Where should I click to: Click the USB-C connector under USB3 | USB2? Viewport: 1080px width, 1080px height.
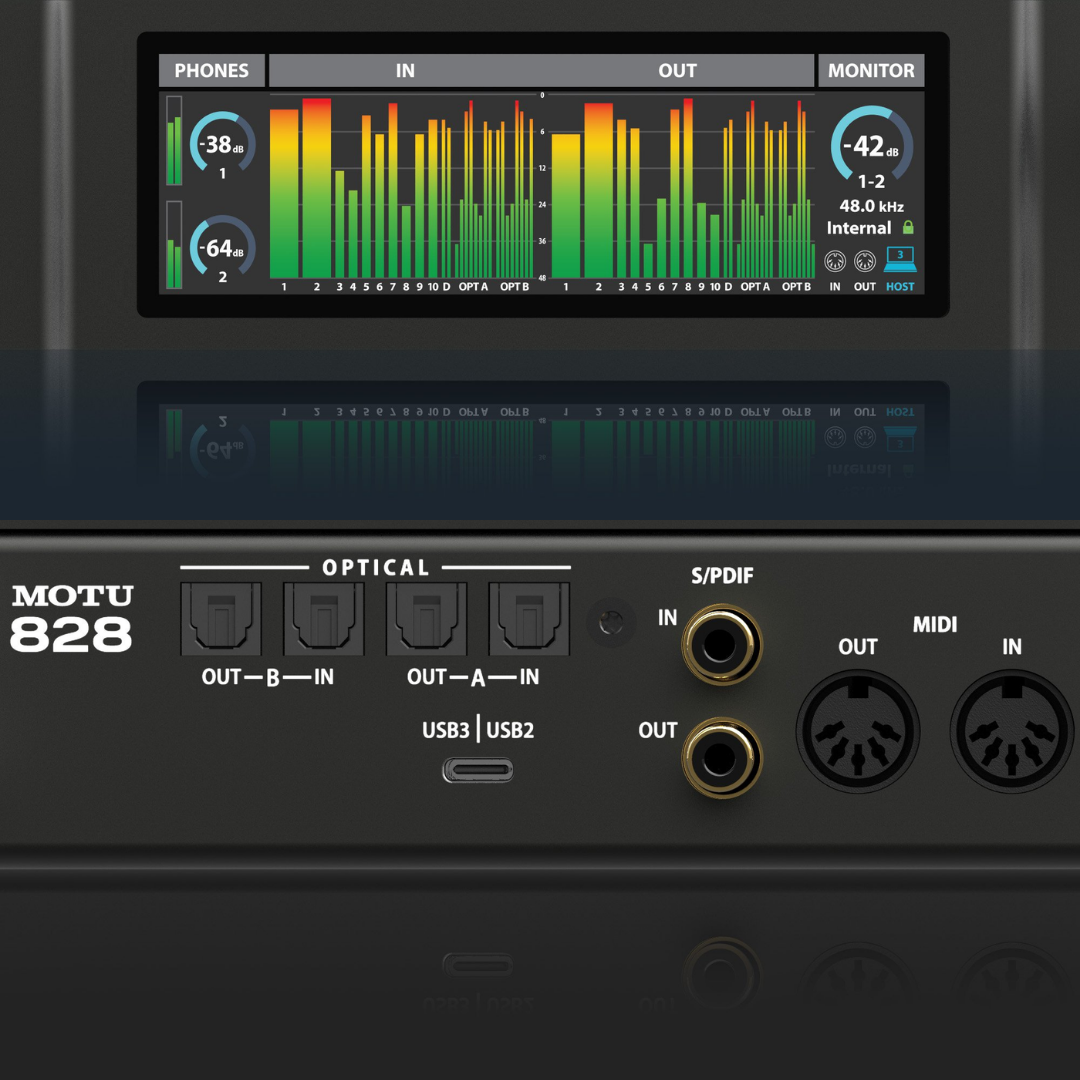point(478,770)
